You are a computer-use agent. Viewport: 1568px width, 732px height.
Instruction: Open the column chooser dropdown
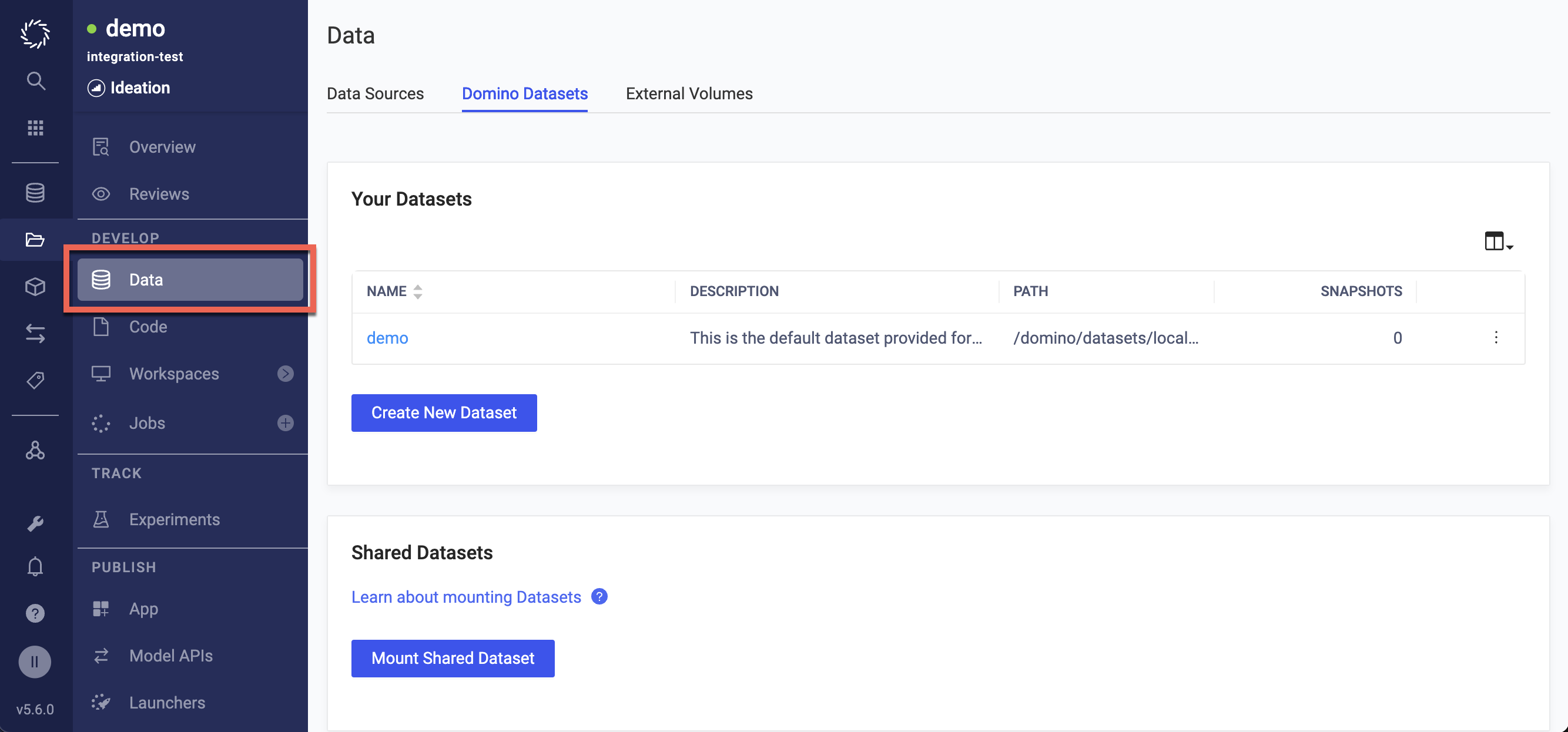pyautogui.click(x=1499, y=241)
